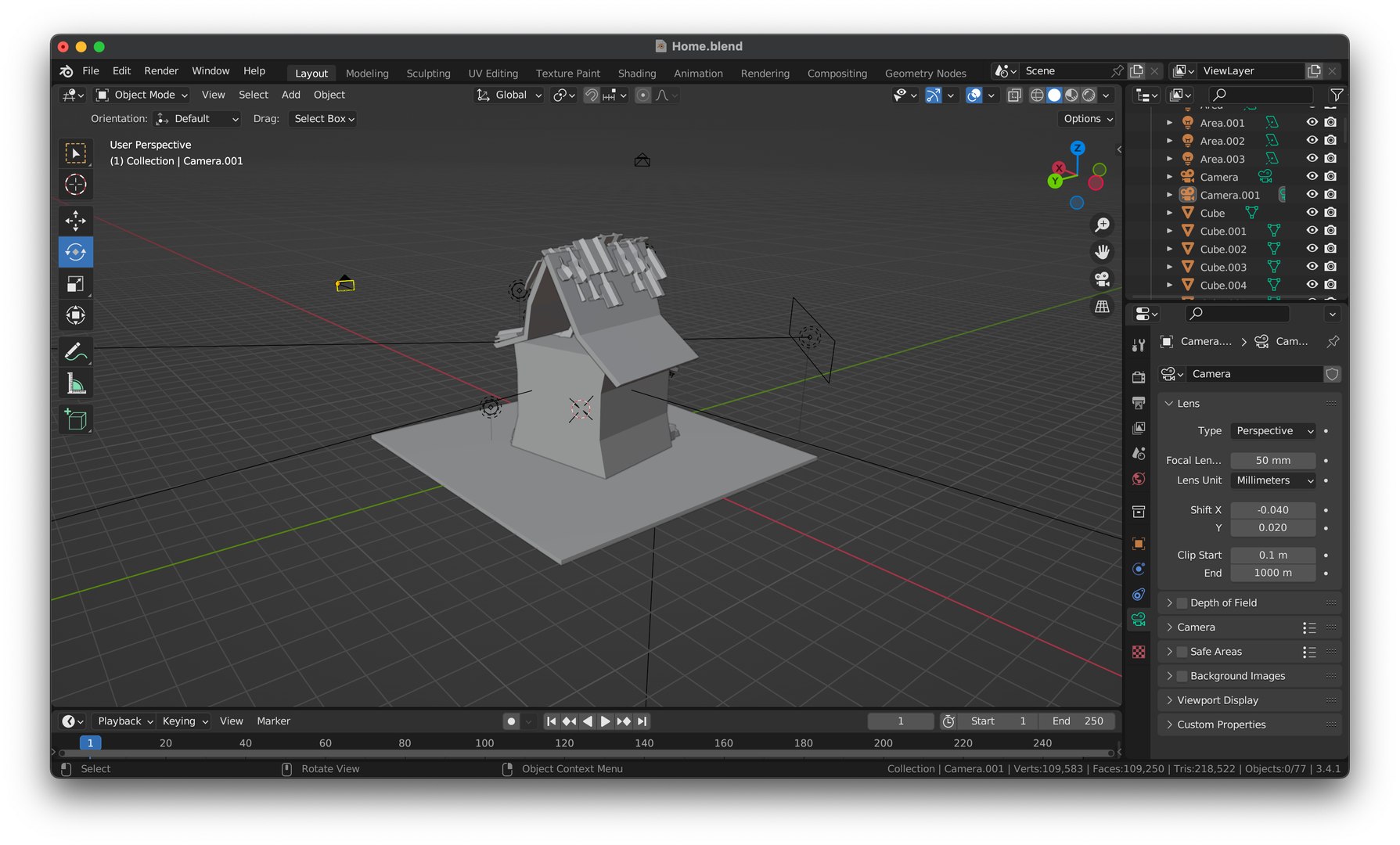Click the play animation button
The image size is (1400, 845).
pos(605,721)
